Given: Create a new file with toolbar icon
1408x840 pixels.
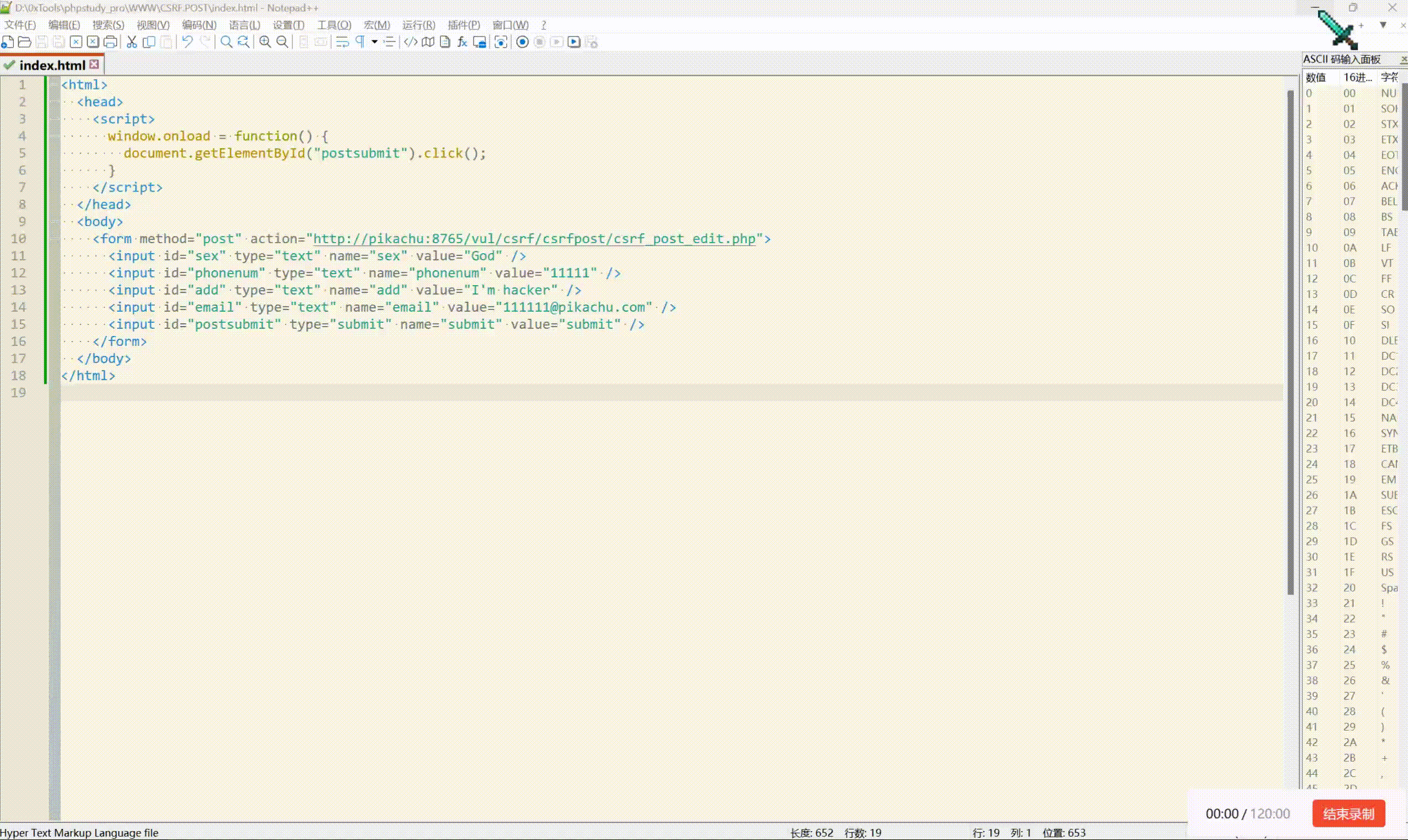Looking at the screenshot, I should coord(7,42).
